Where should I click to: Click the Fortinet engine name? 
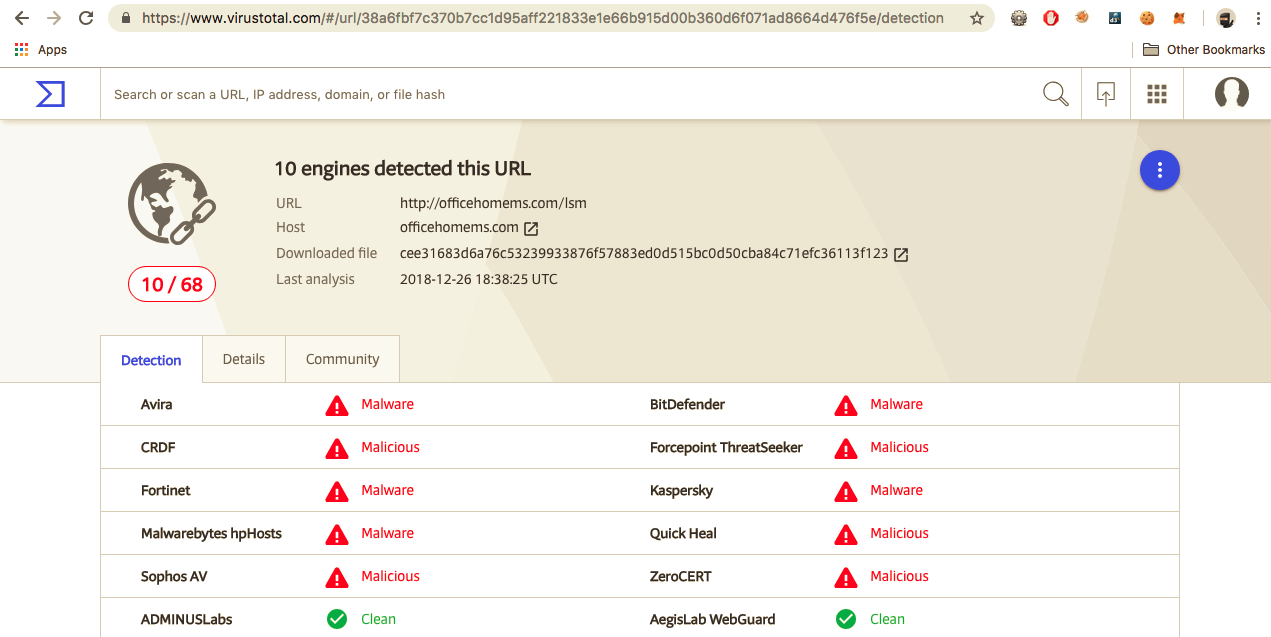pyautogui.click(x=166, y=491)
